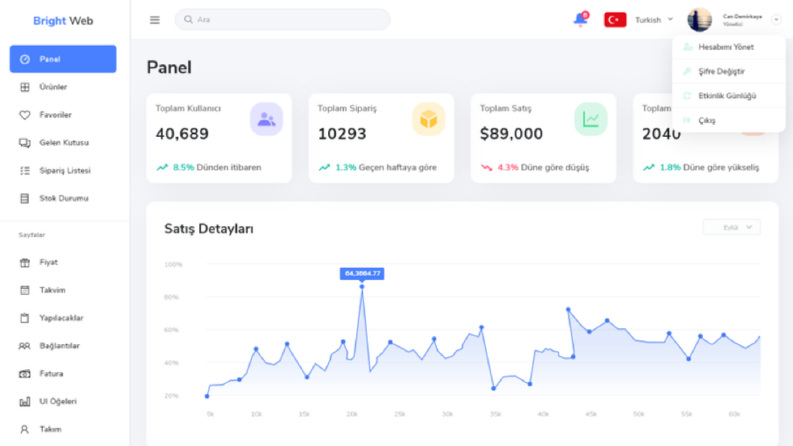Click the Can Demirkaya user name
Viewport: 793px width, 446px height.
pos(742,17)
